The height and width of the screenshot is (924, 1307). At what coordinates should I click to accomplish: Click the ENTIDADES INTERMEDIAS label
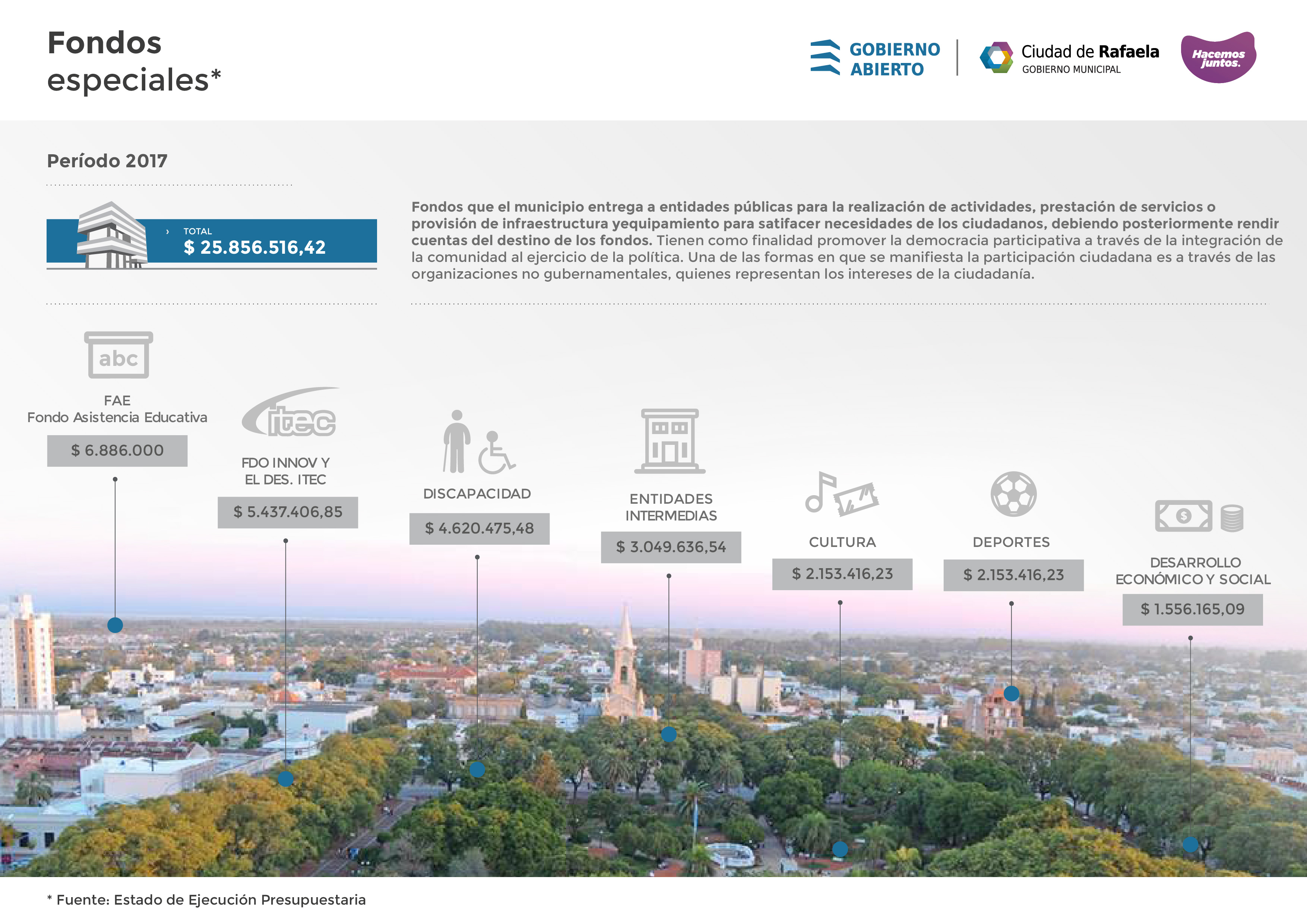(x=671, y=508)
